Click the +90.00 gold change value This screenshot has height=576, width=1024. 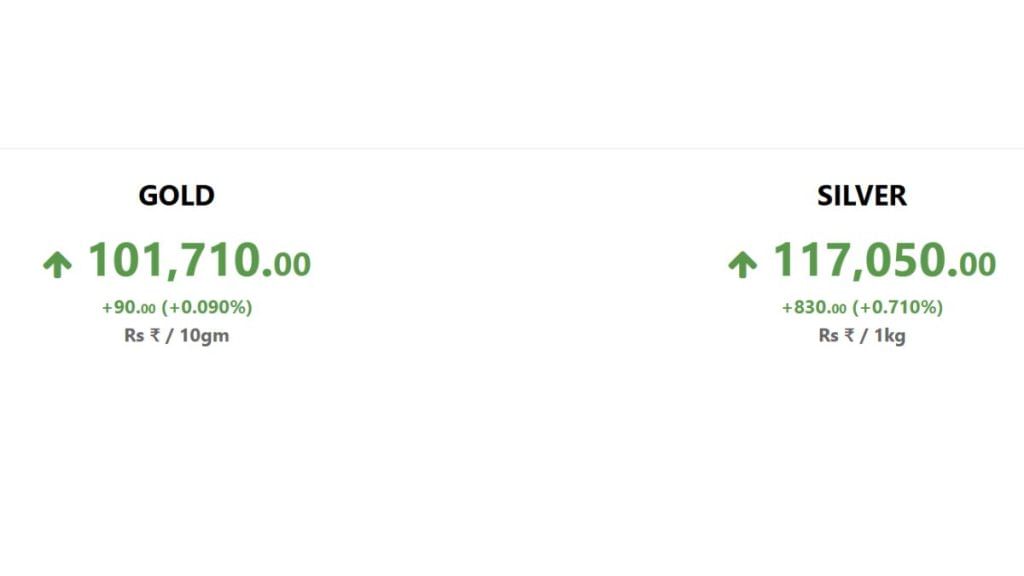129,308
